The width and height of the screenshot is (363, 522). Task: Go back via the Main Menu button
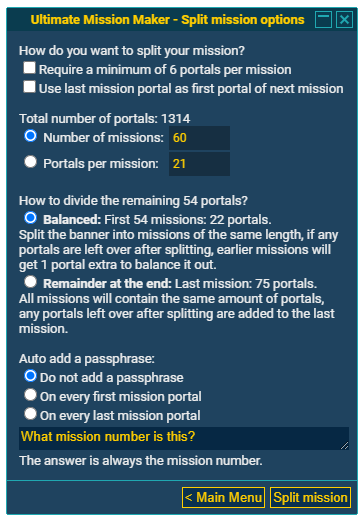(223, 498)
